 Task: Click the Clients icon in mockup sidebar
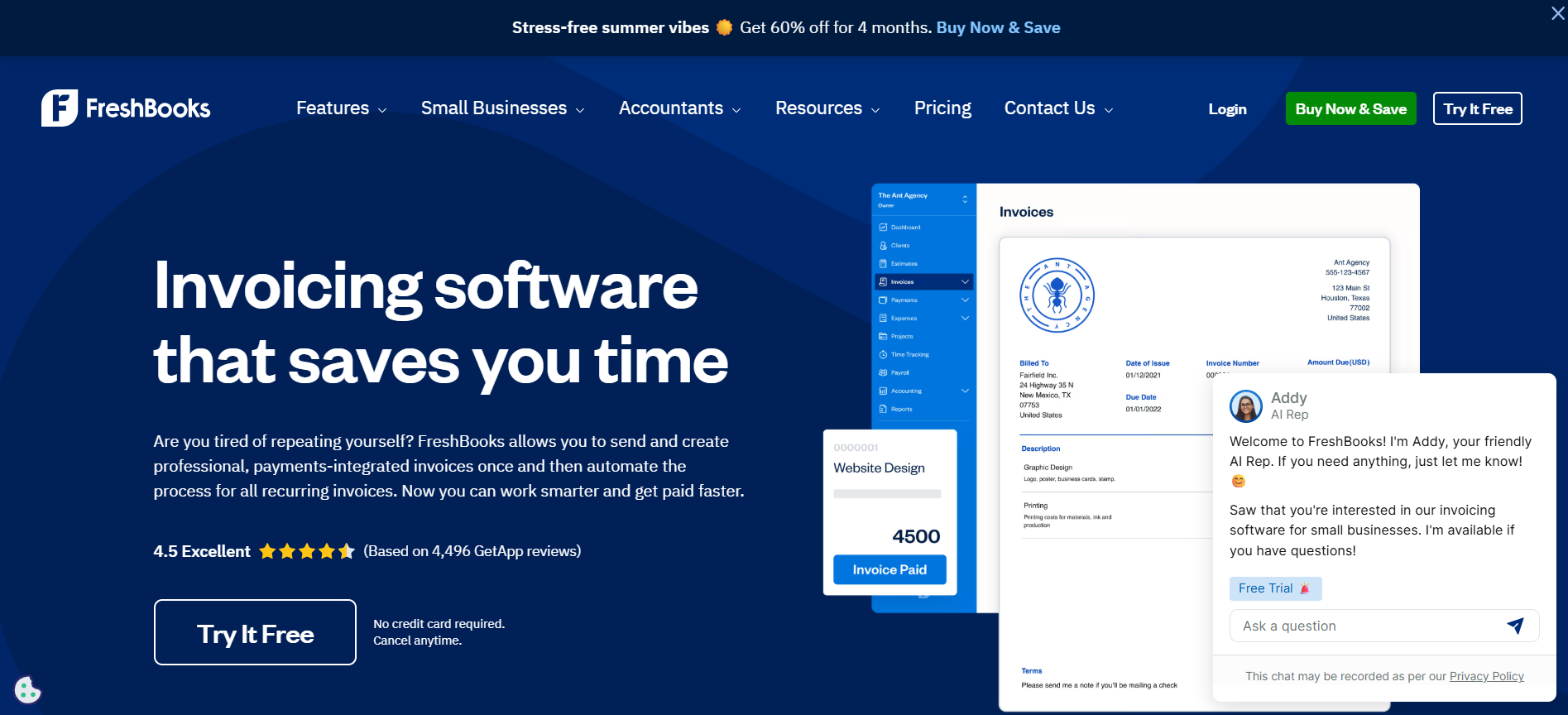883,246
